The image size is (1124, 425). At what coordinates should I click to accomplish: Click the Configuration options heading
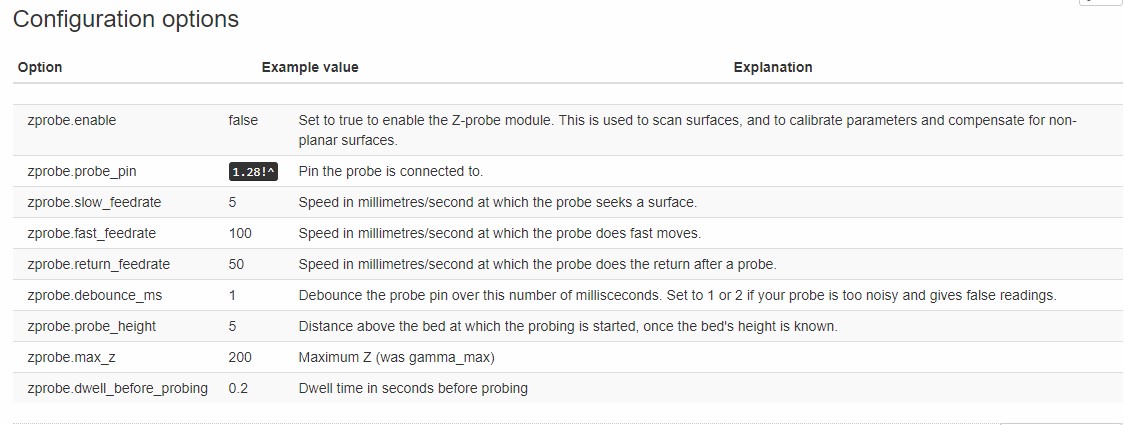(126, 19)
